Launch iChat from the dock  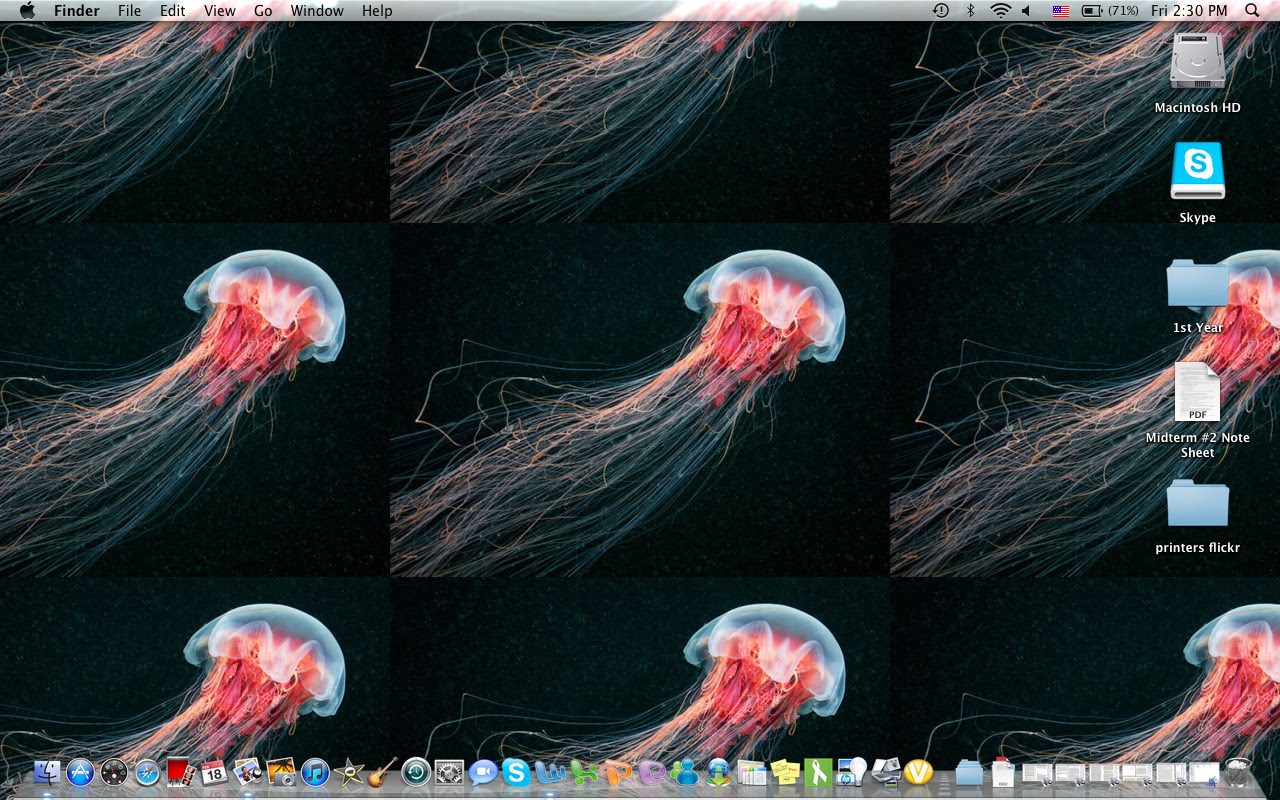coord(483,772)
